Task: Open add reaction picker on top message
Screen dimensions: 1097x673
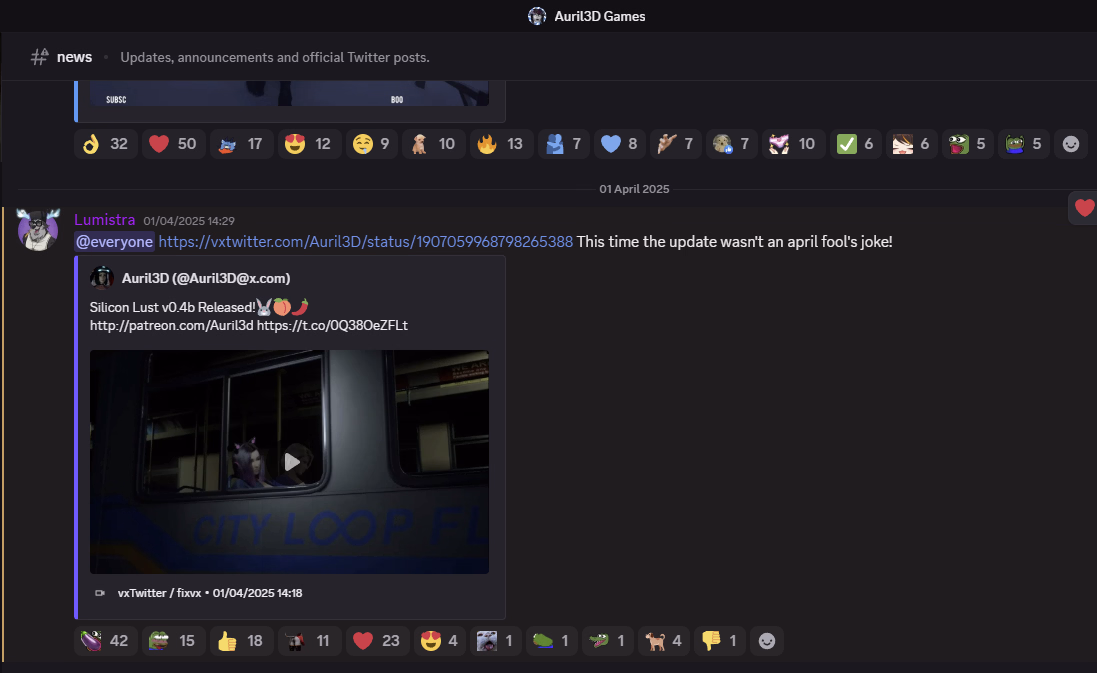Action: tap(1071, 144)
